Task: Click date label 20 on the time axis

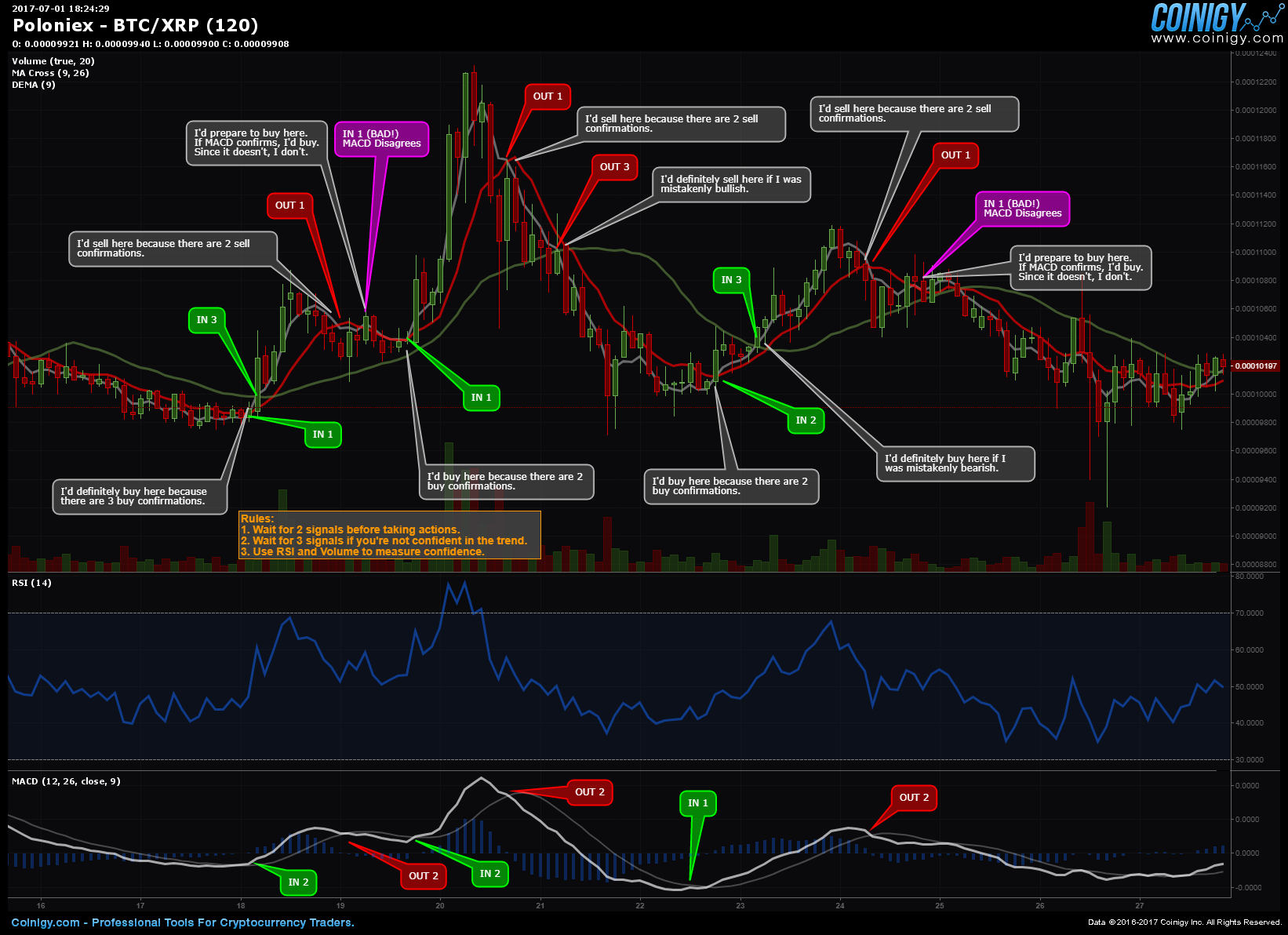Action: pyautogui.click(x=440, y=906)
